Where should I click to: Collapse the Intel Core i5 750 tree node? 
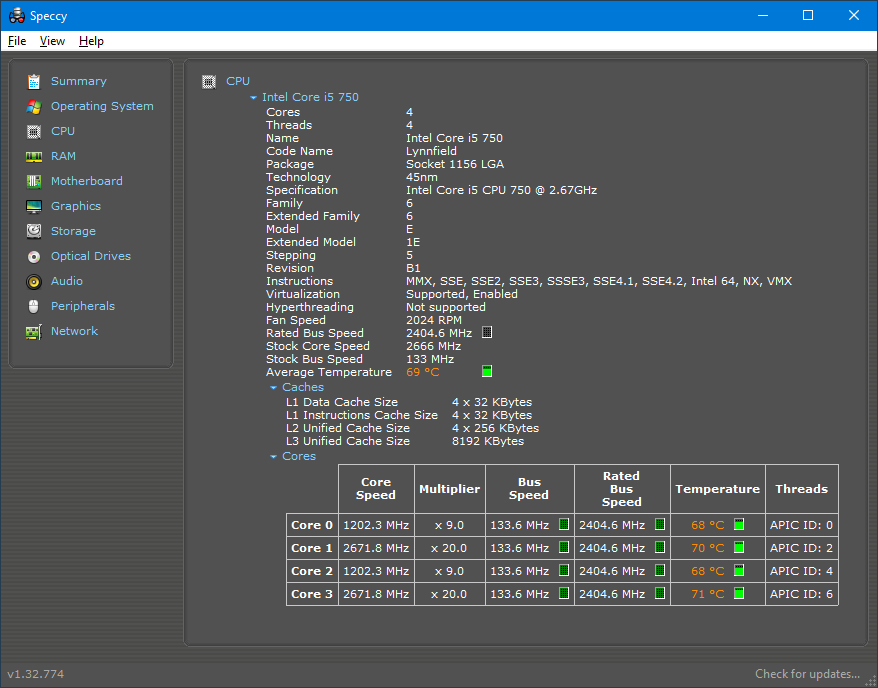click(x=253, y=97)
